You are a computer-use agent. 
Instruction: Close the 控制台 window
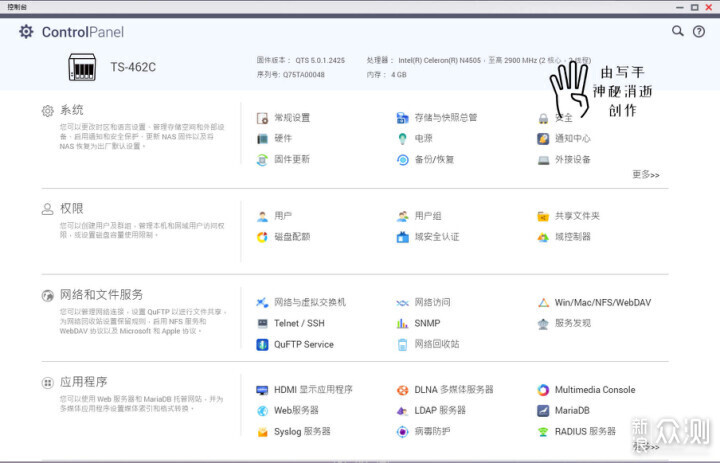pos(709,7)
